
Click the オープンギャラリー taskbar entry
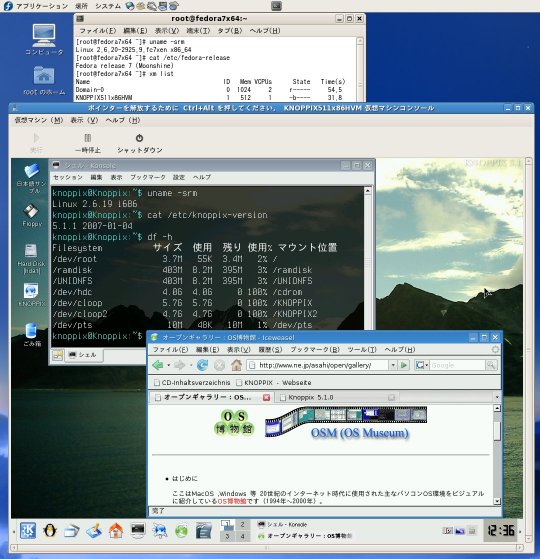(x=304, y=536)
